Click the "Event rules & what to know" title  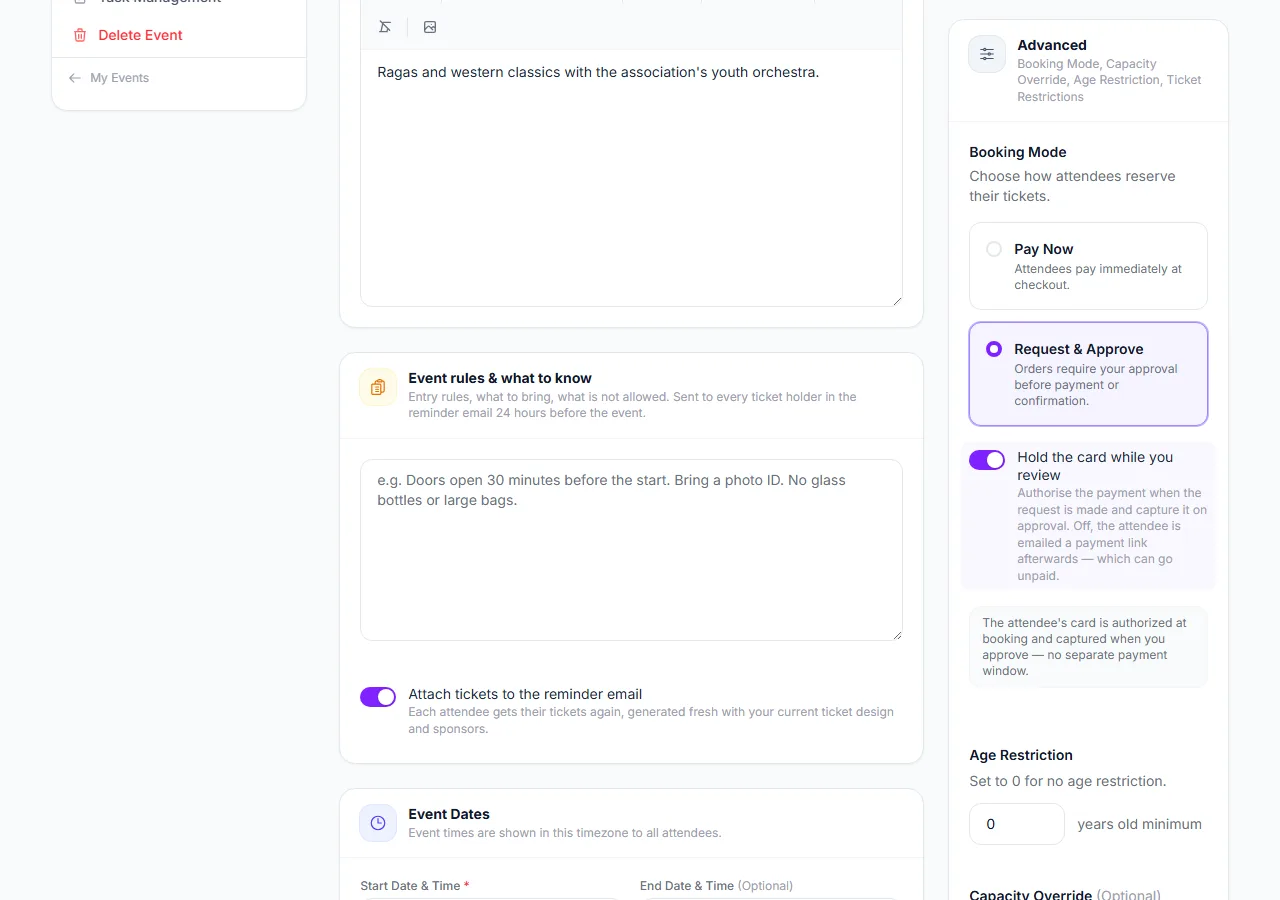(500, 378)
